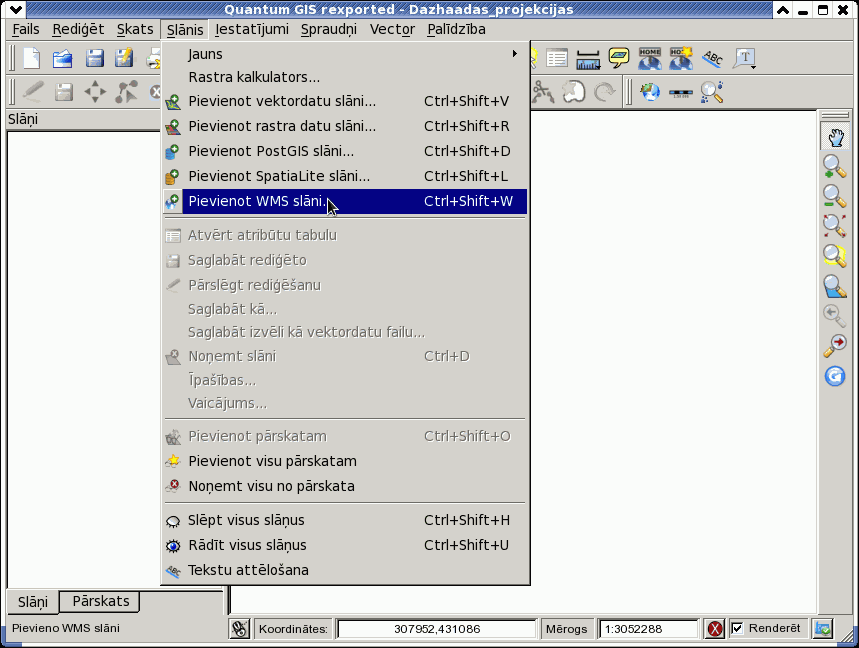Select the Node tool icon
Image resolution: width=859 pixels, height=648 pixels.
126,91
